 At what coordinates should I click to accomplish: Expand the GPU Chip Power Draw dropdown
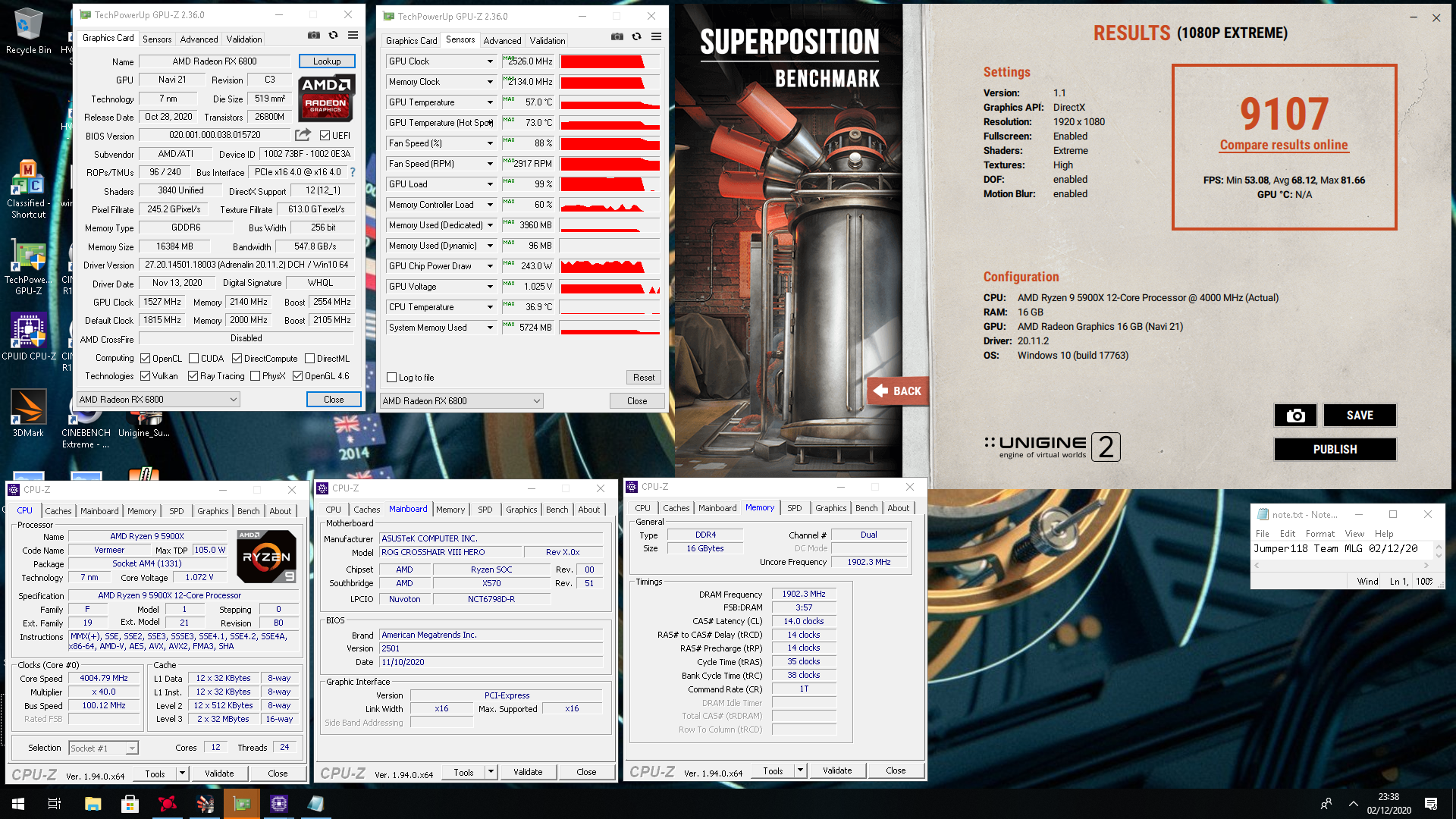490,266
